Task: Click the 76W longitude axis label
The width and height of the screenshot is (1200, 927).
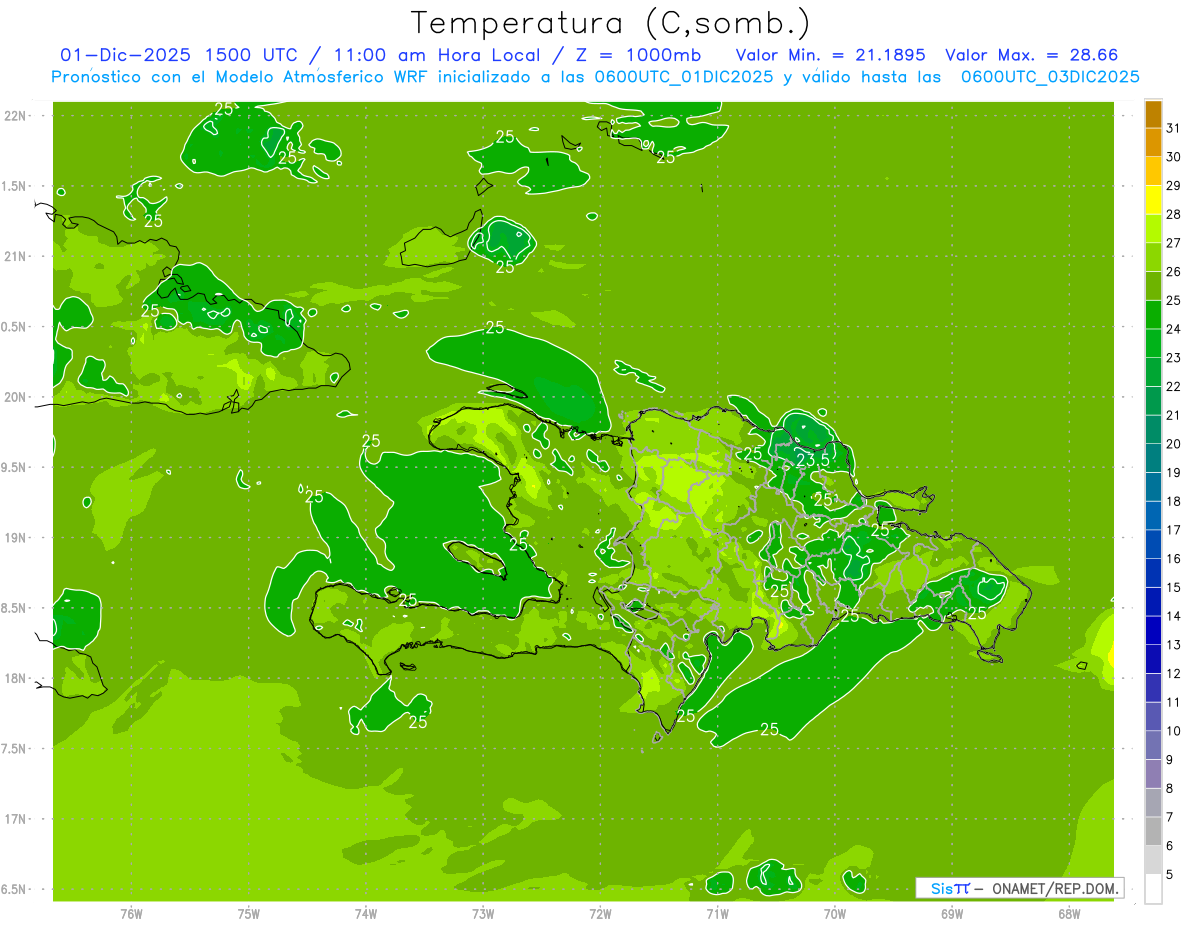Action: (131, 912)
